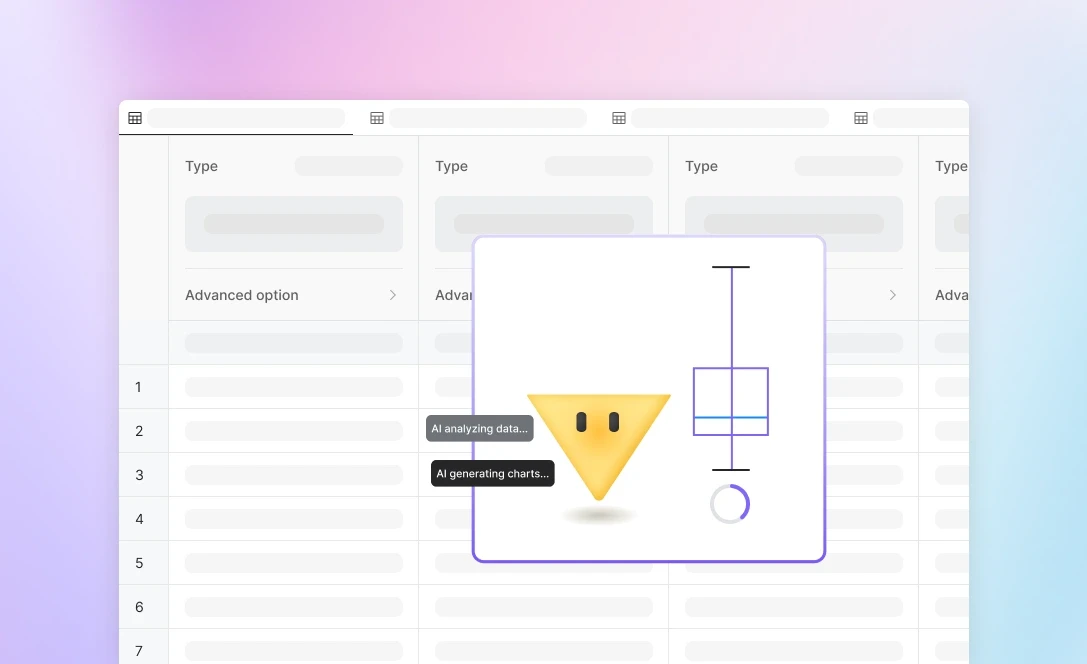1087x664 pixels.
Task: Select row number 4
Action: [x=139, y=519]
